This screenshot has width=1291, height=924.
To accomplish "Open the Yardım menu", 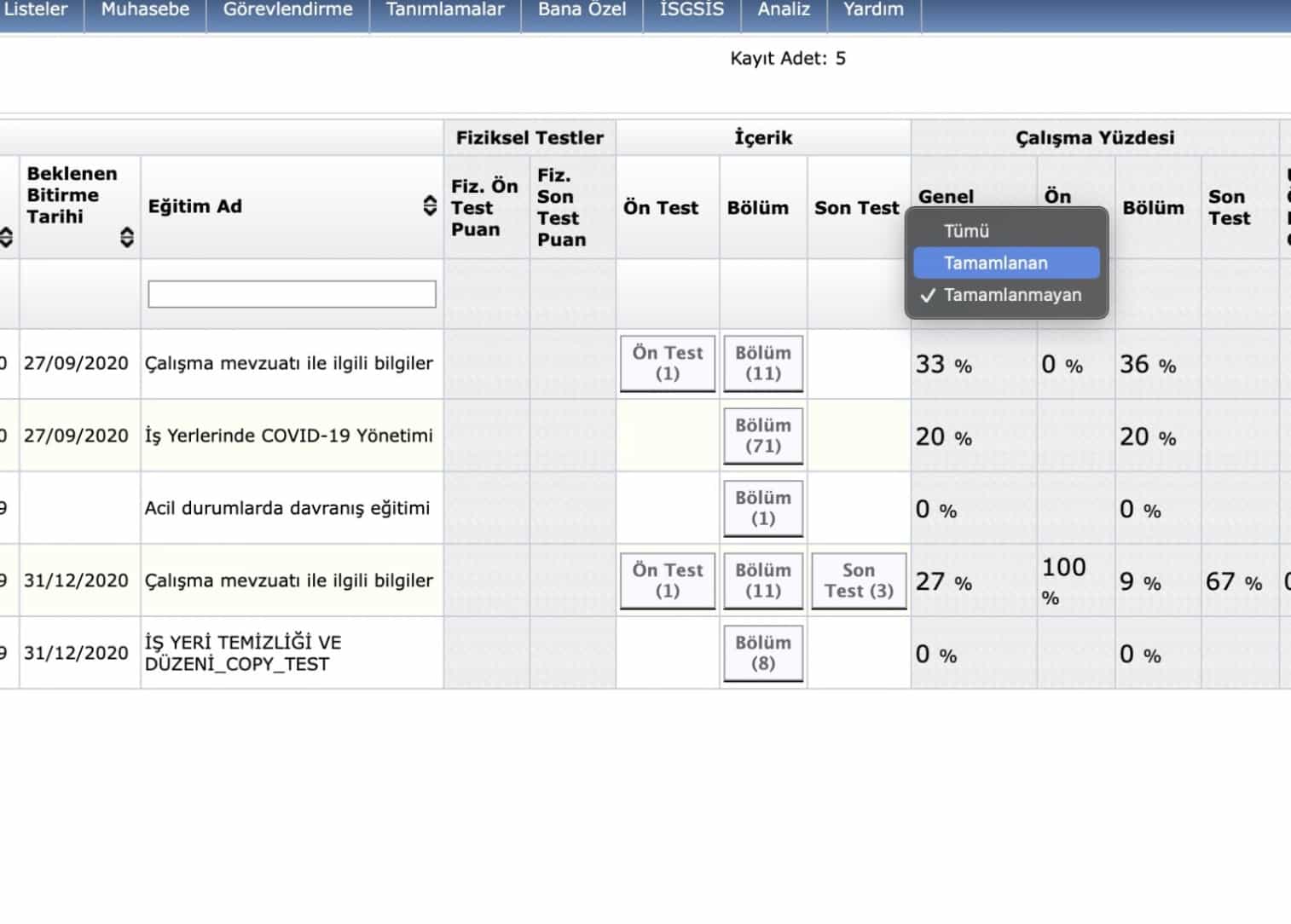I will (873, 10).
